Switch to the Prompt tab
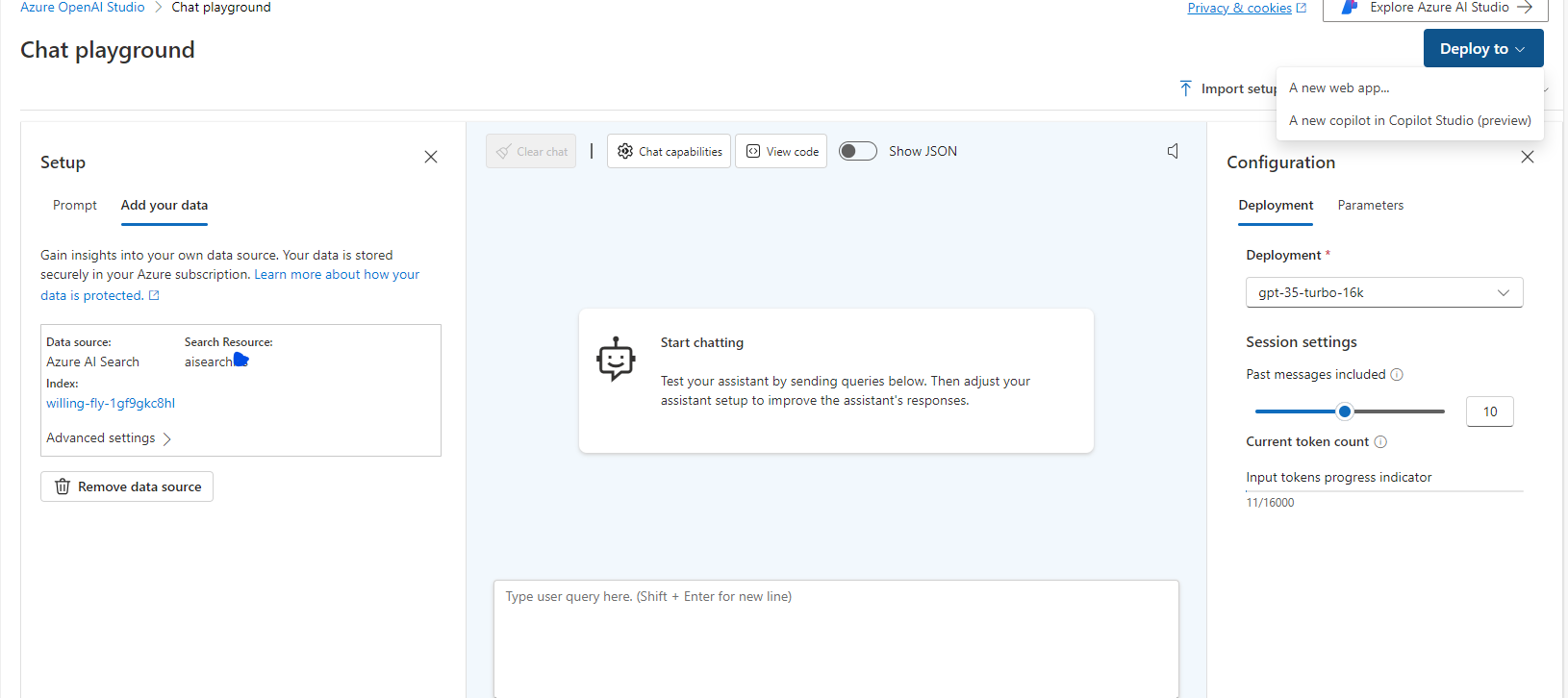This screenshot has height=698, width=1568. tap(75, 205)
